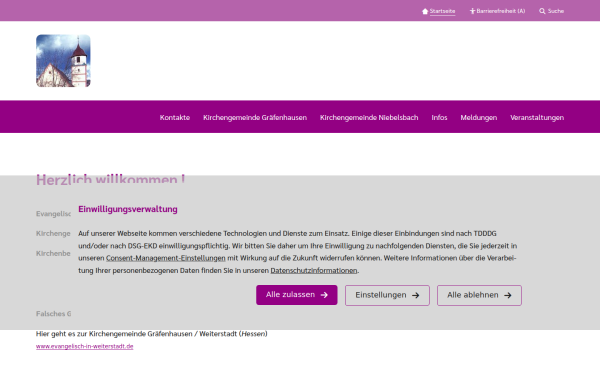Accept all with Alle zulassen button

(297, 295)
